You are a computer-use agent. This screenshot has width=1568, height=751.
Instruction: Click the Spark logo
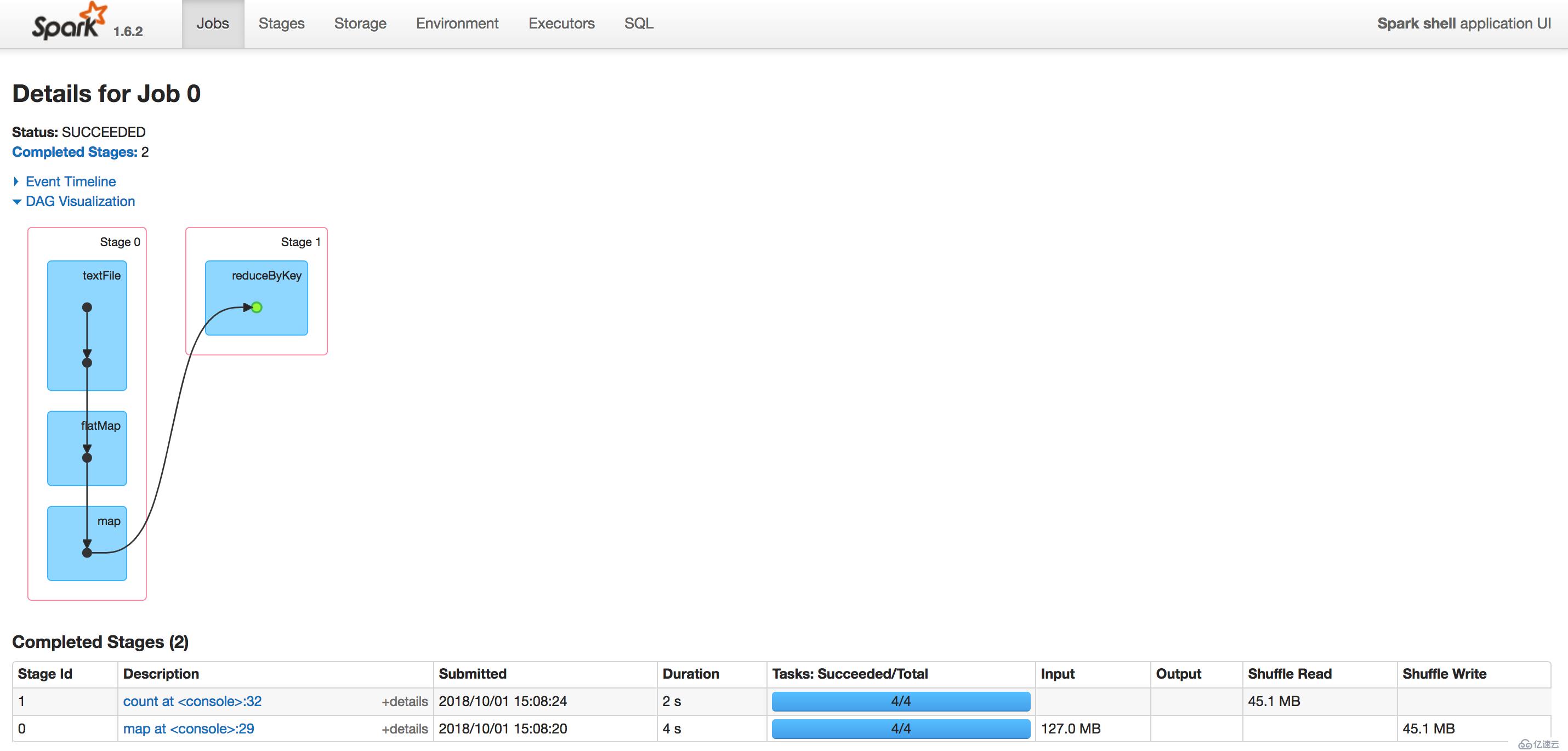pos(70,22)
